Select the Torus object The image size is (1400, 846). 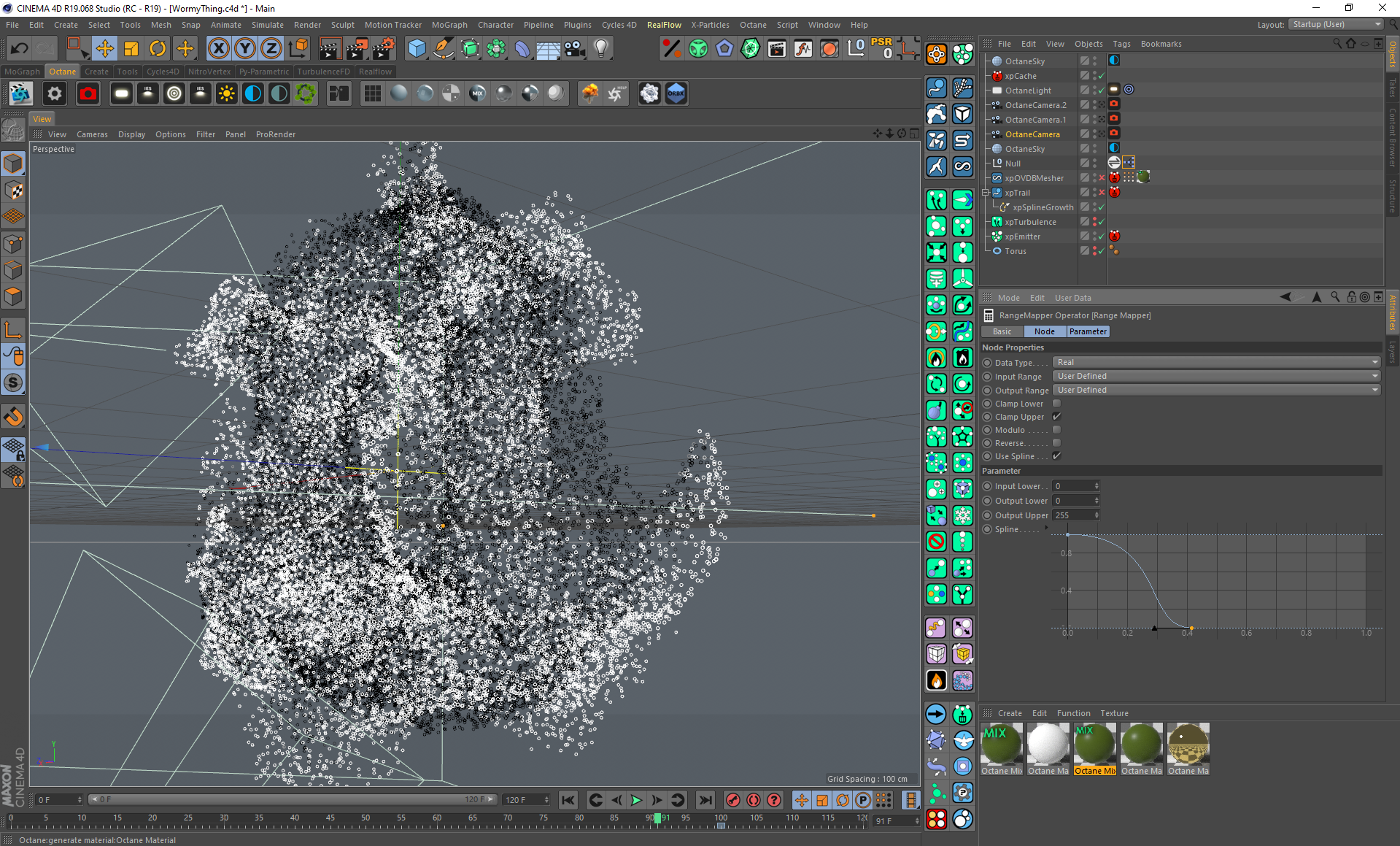point(1015,251)
